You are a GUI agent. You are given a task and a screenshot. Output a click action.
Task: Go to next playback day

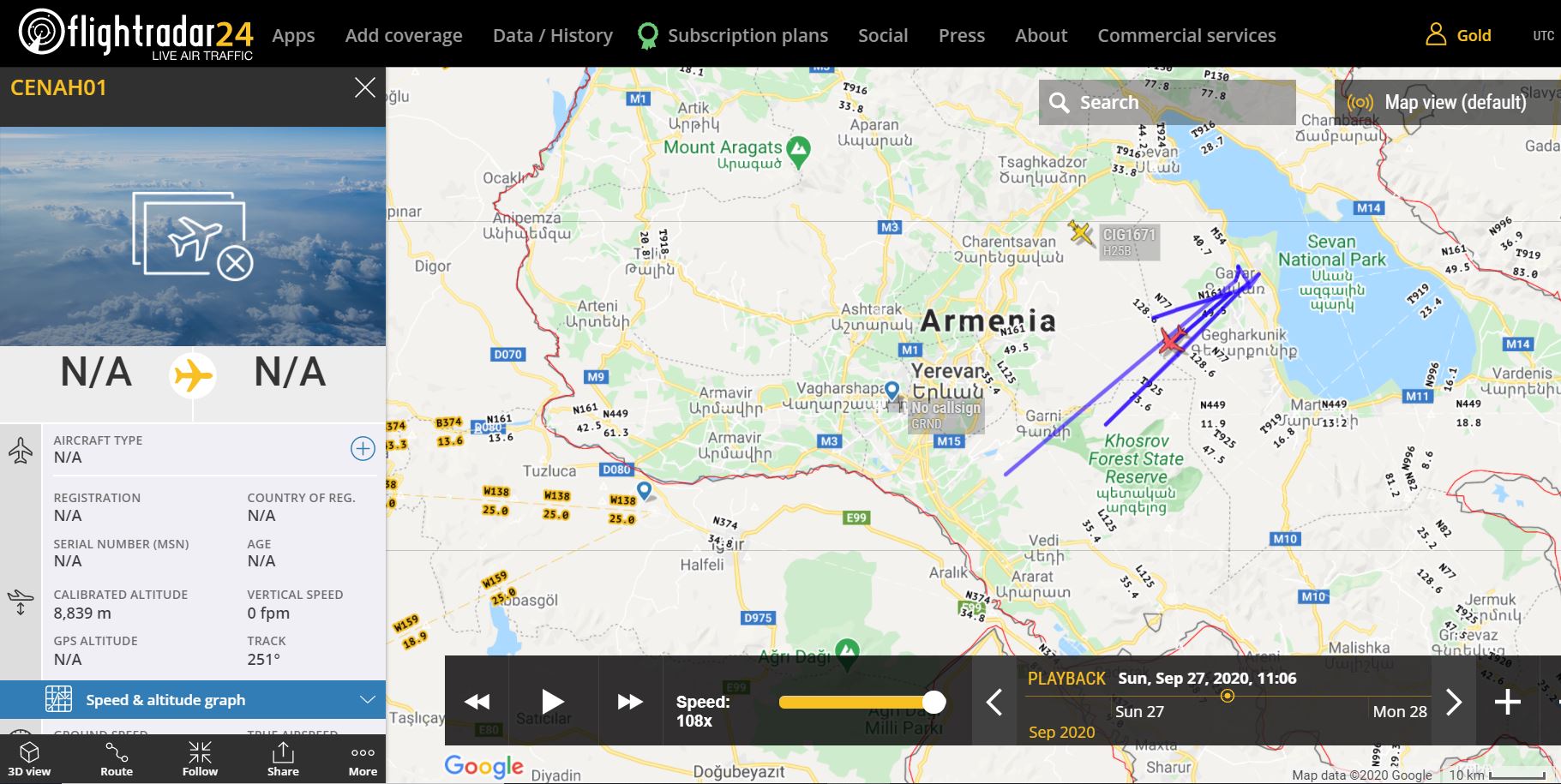[x=1454, y=703]
